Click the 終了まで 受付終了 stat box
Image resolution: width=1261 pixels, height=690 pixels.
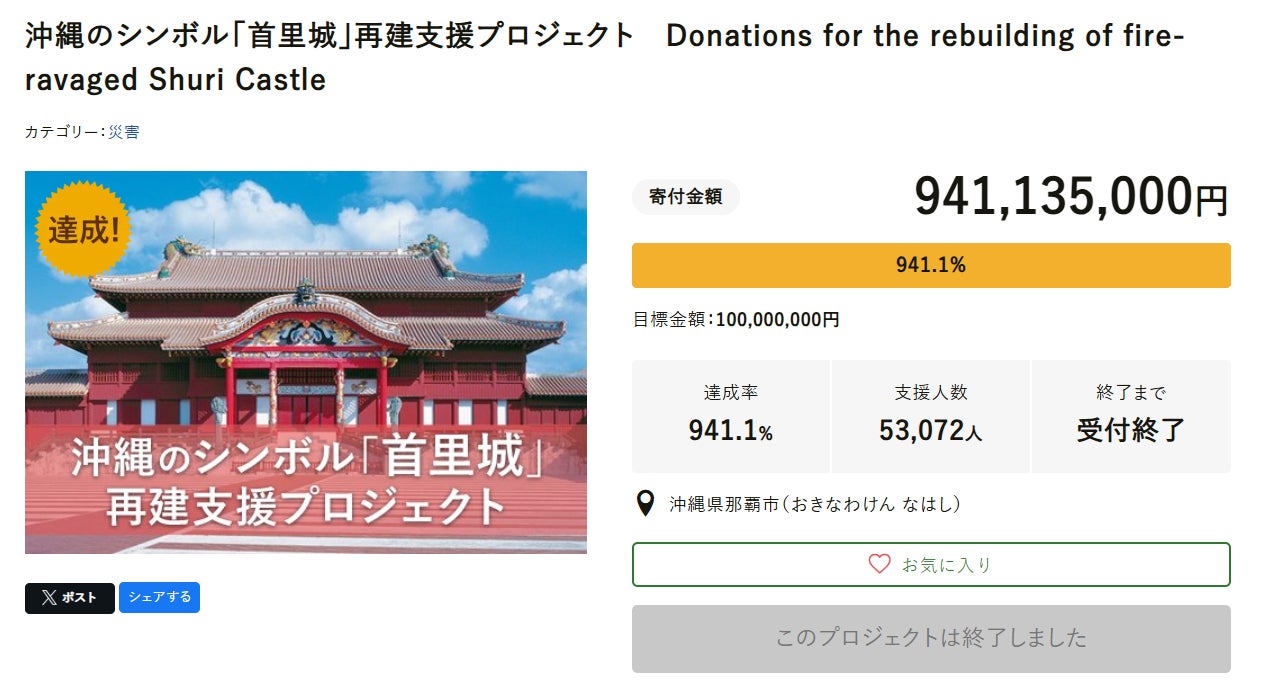(x=1131, y=416)
